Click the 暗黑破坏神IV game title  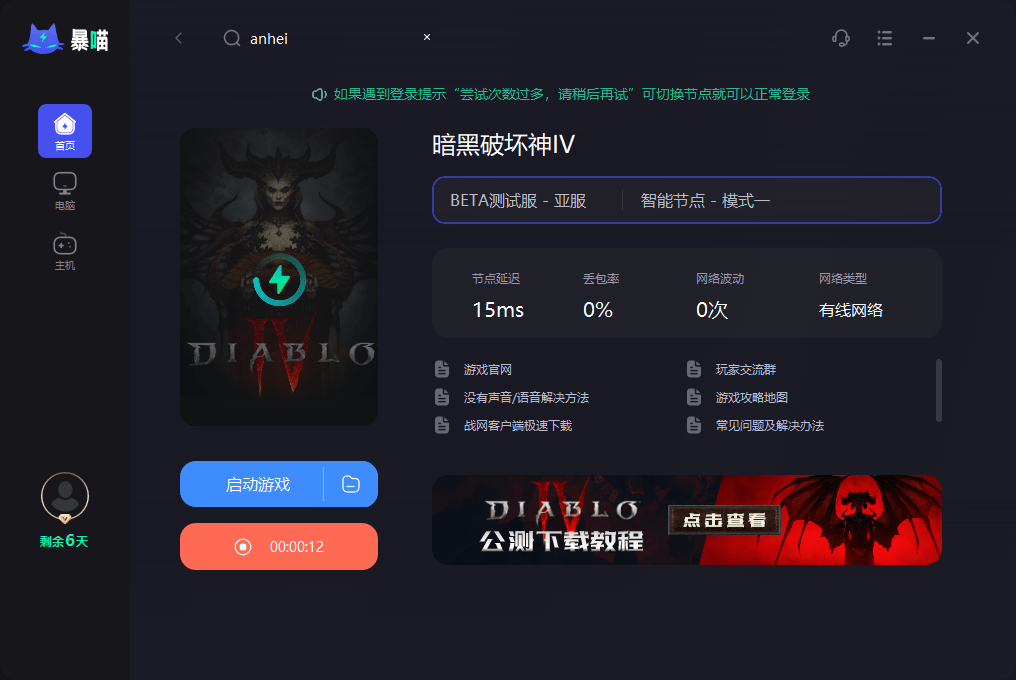click(503, 145)
